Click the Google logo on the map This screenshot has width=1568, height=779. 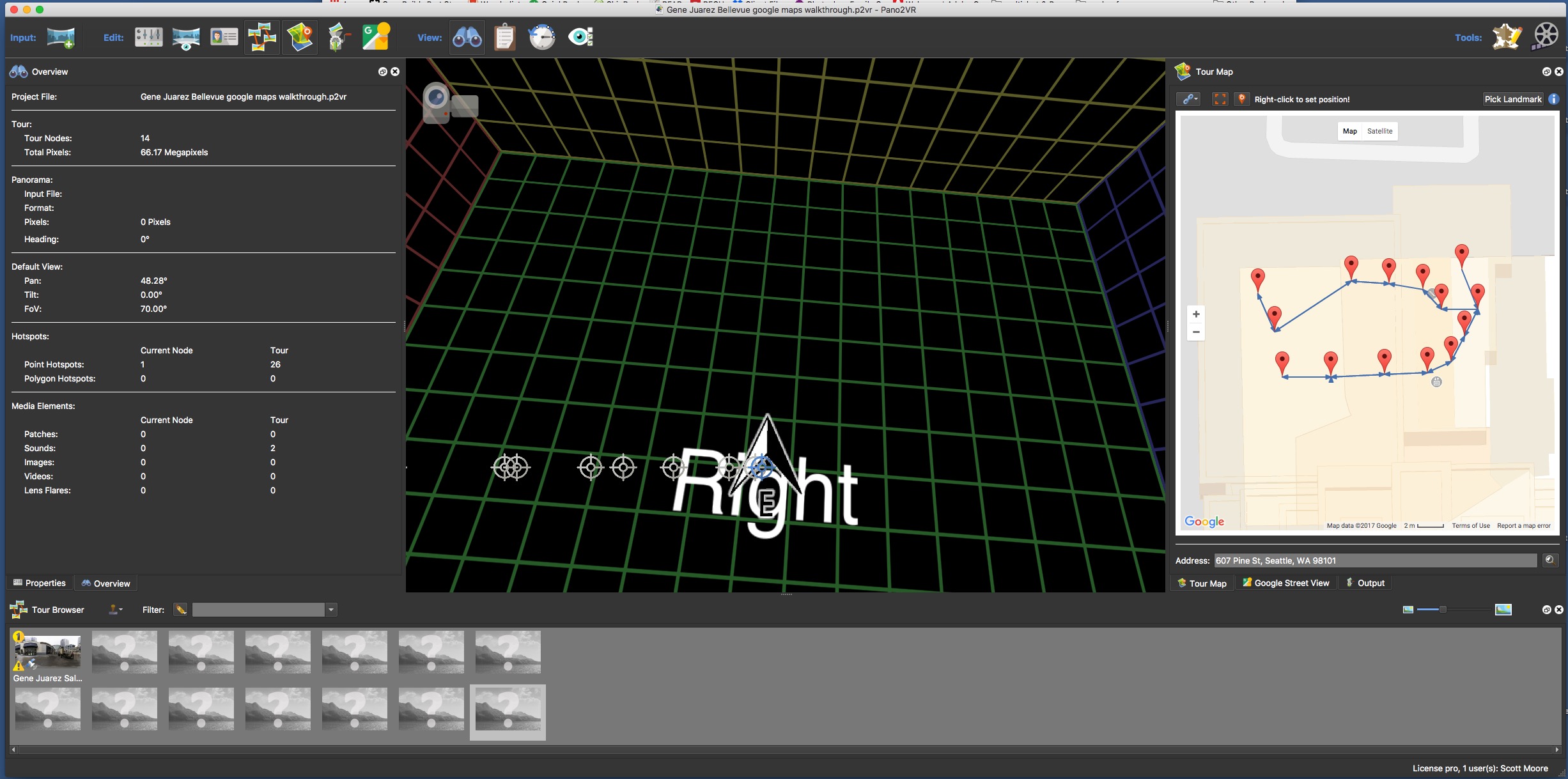click(1204, 521)
